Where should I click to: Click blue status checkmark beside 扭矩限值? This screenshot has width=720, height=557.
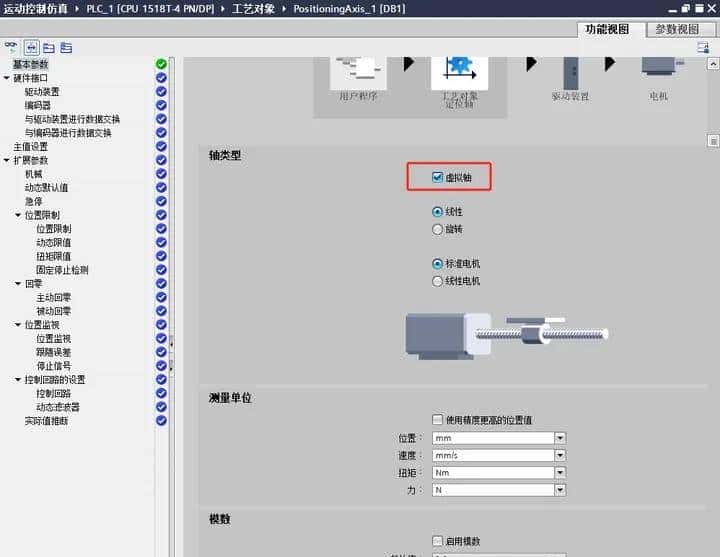[161, 256]
